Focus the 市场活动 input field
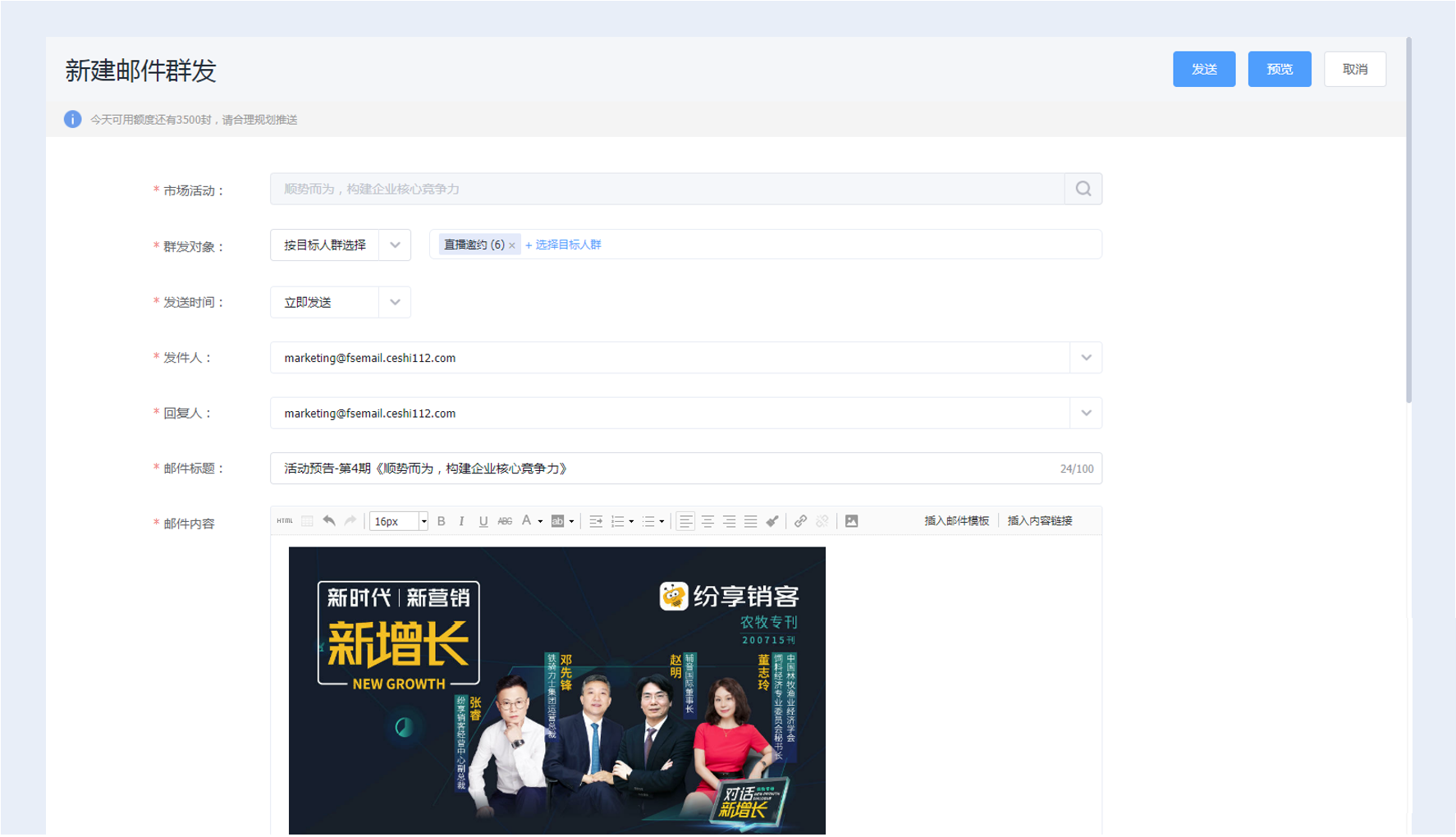This screenshot has width=1456, height=837. click(667, 189)
